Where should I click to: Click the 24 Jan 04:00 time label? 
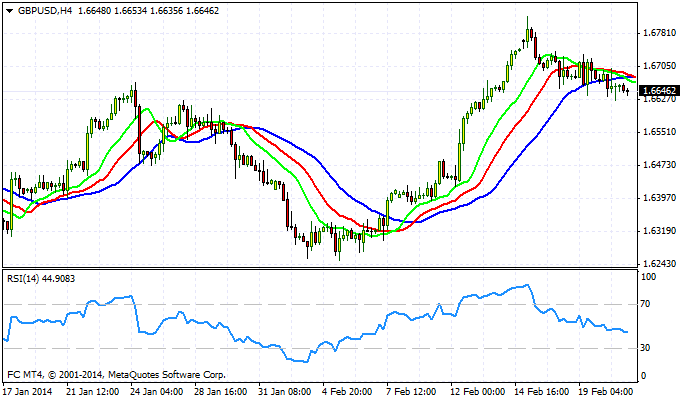(x=157, y=392)
